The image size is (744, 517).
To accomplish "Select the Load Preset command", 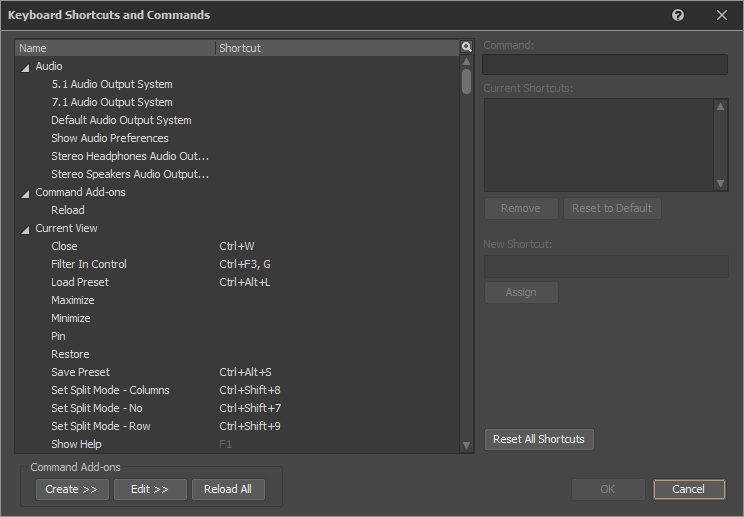I will 80,282.
